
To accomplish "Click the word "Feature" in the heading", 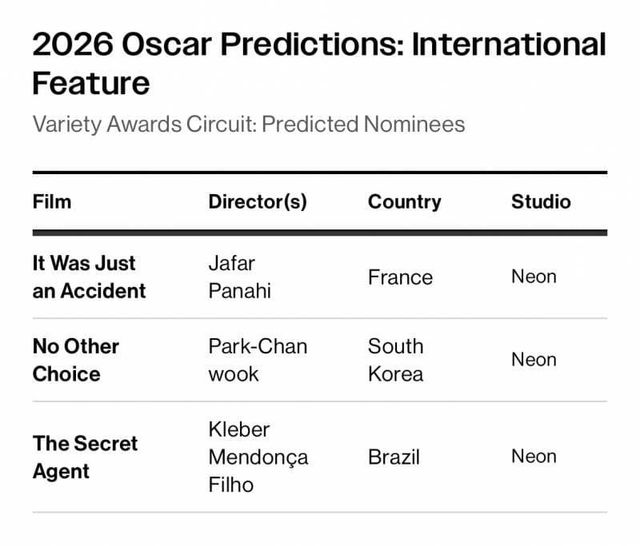I will 91,83.
